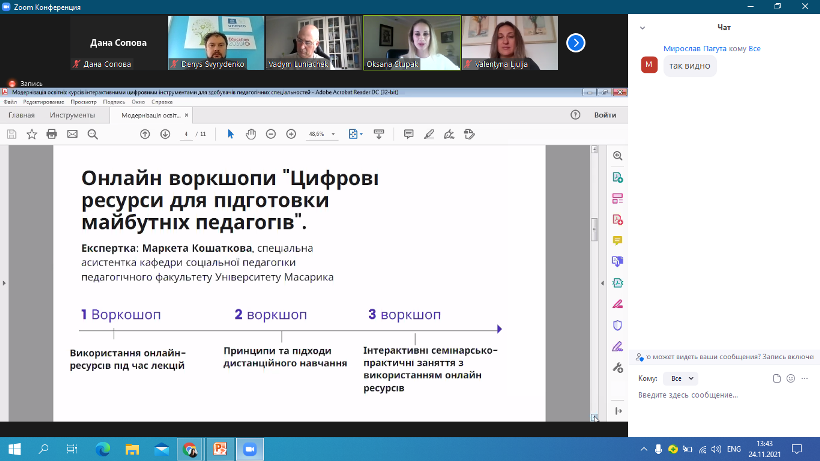This screenshot has width=820, height=461.
Task: Open the 'Кому: Все' recipient dropdown
Action: [682, 379]
